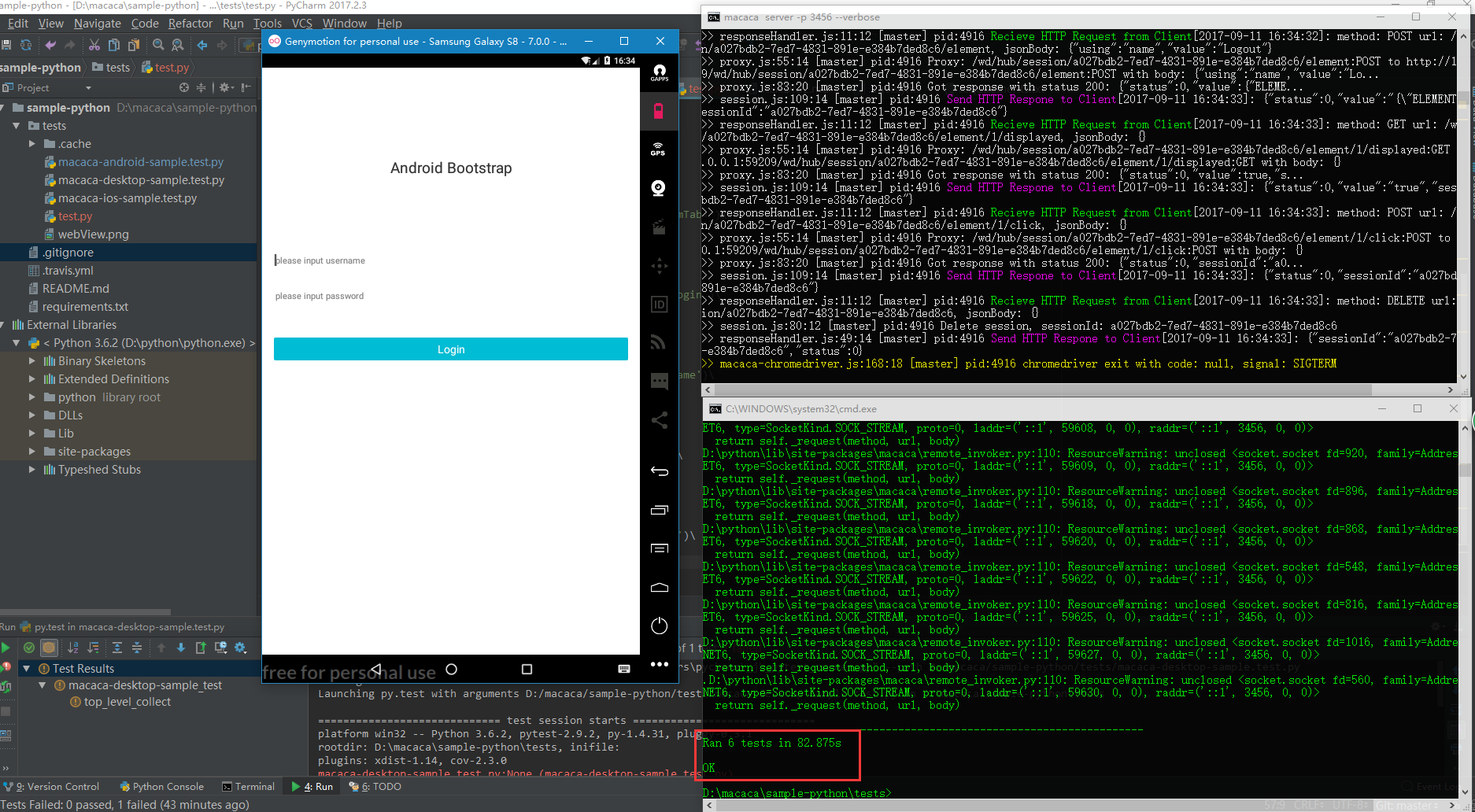
Task: Switch to Python Console tab
Action: 161,786
